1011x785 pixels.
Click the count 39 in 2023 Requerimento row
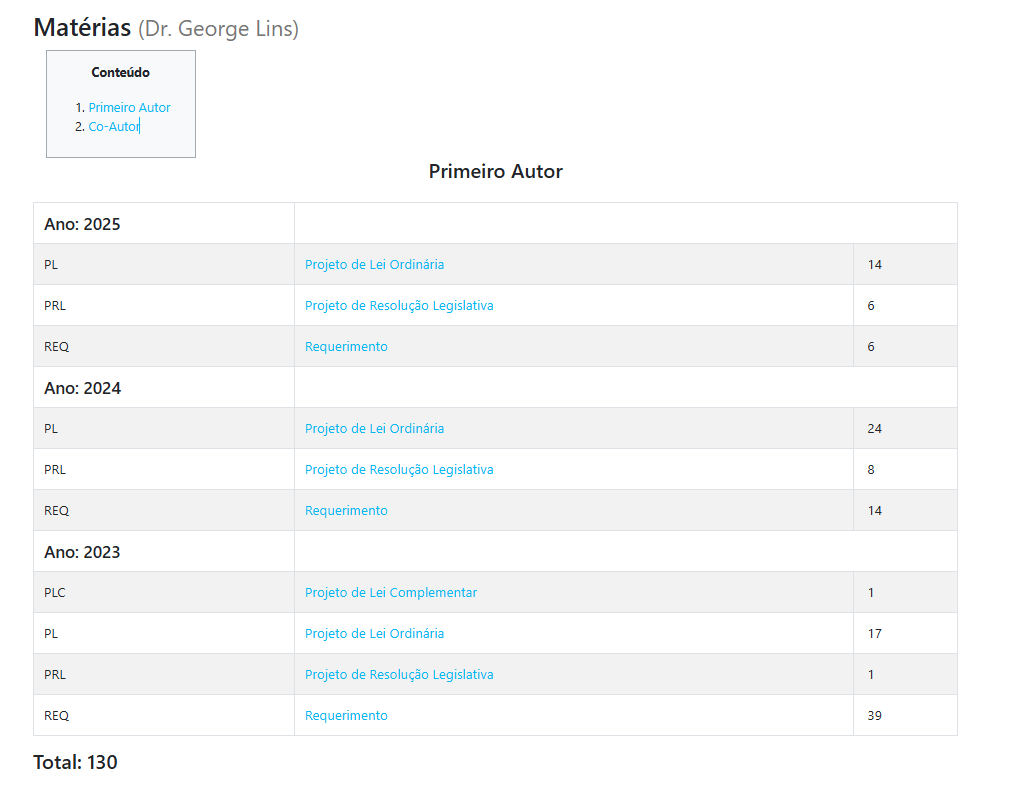point(874,716)
